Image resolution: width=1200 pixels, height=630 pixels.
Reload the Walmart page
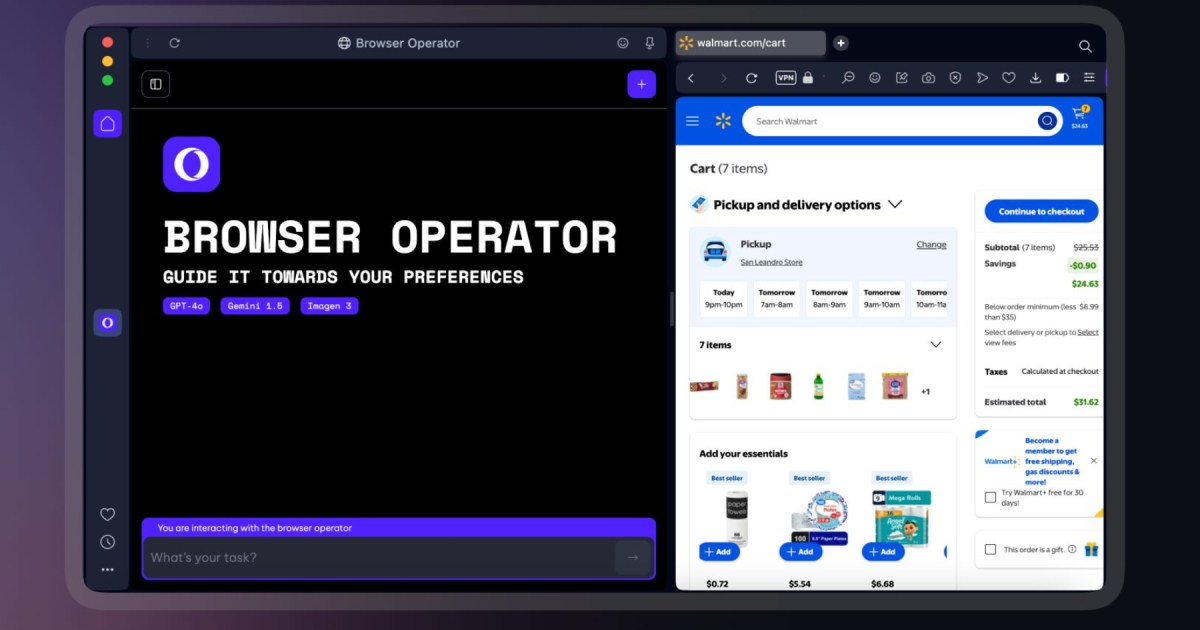(752, 78)
